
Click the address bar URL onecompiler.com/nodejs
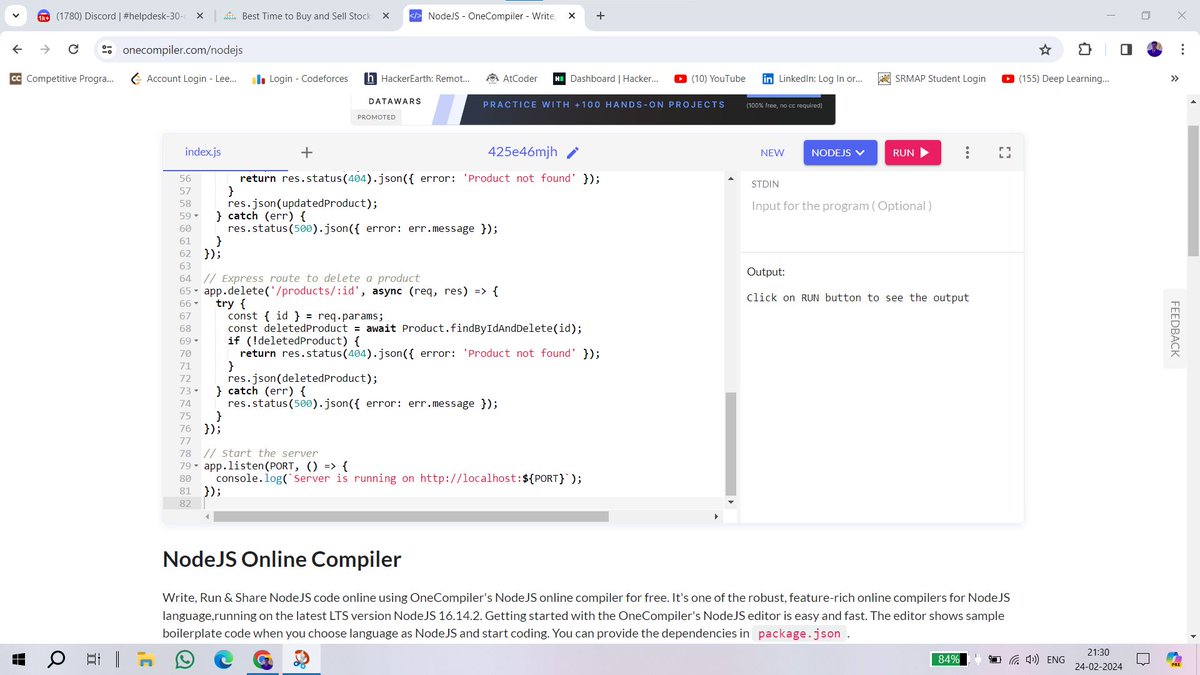point(183,49)
